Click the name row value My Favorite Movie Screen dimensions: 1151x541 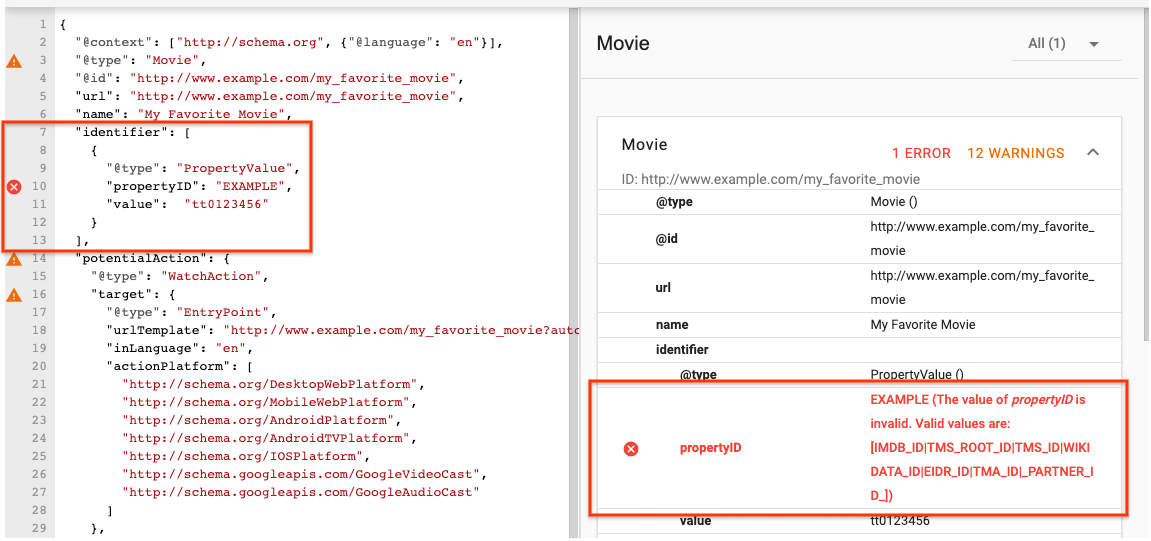pyautogui.click(x=923, y=324)
